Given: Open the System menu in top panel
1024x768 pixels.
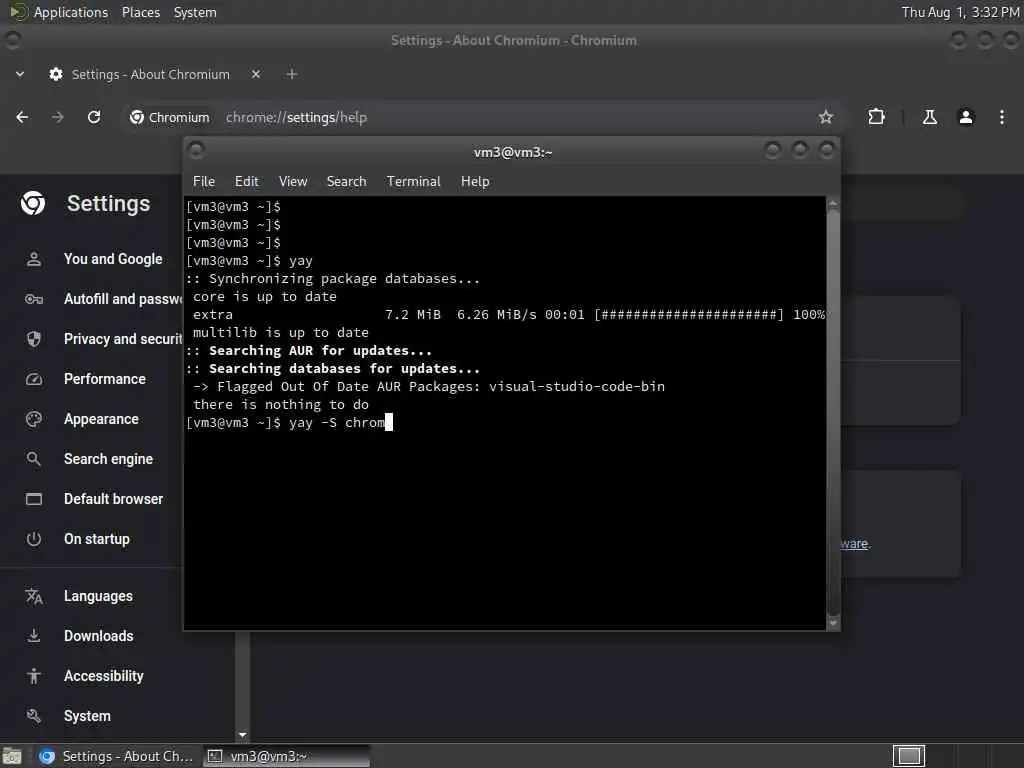Looking at the screenshot, I should pos(195,12).
